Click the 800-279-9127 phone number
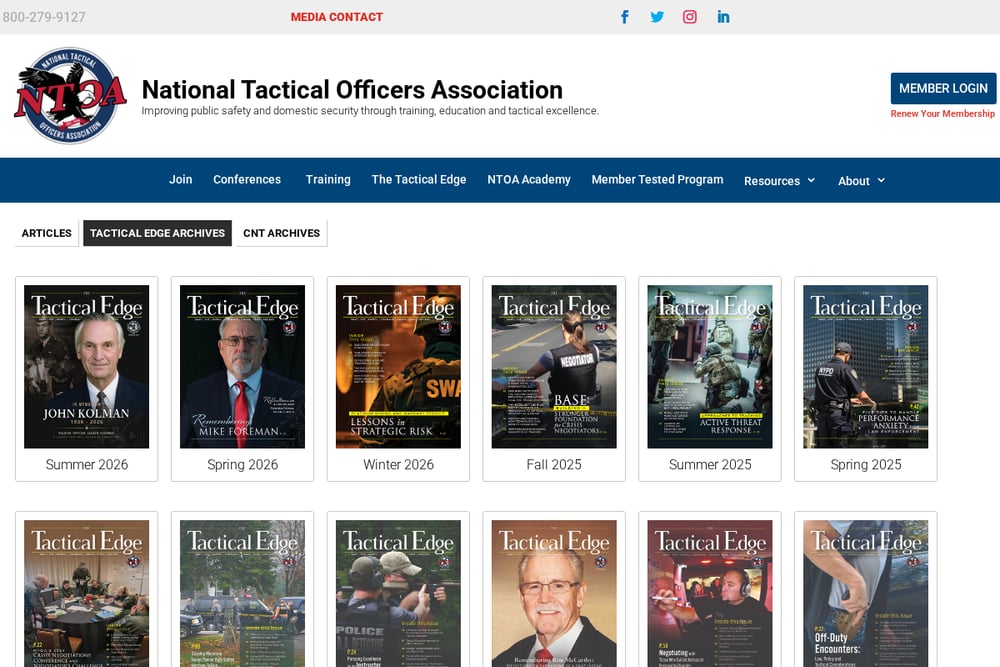Screen dimensions: 1000x667 point(43,17)
